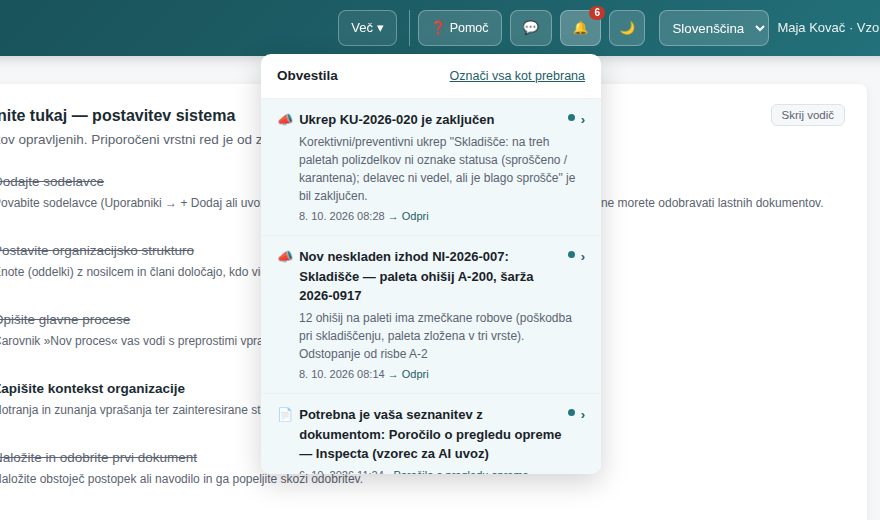Switch to dark mode with moon icon

(627, 28)
